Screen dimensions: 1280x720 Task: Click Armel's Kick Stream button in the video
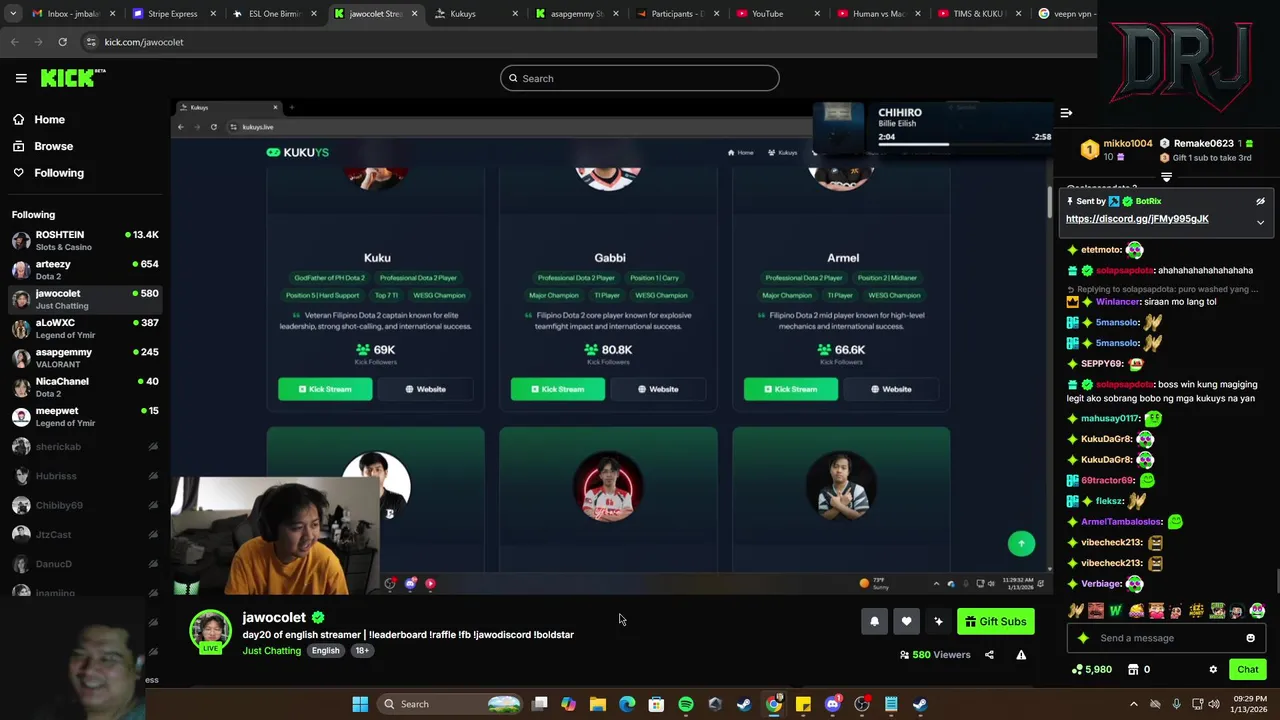click(791, 389)
